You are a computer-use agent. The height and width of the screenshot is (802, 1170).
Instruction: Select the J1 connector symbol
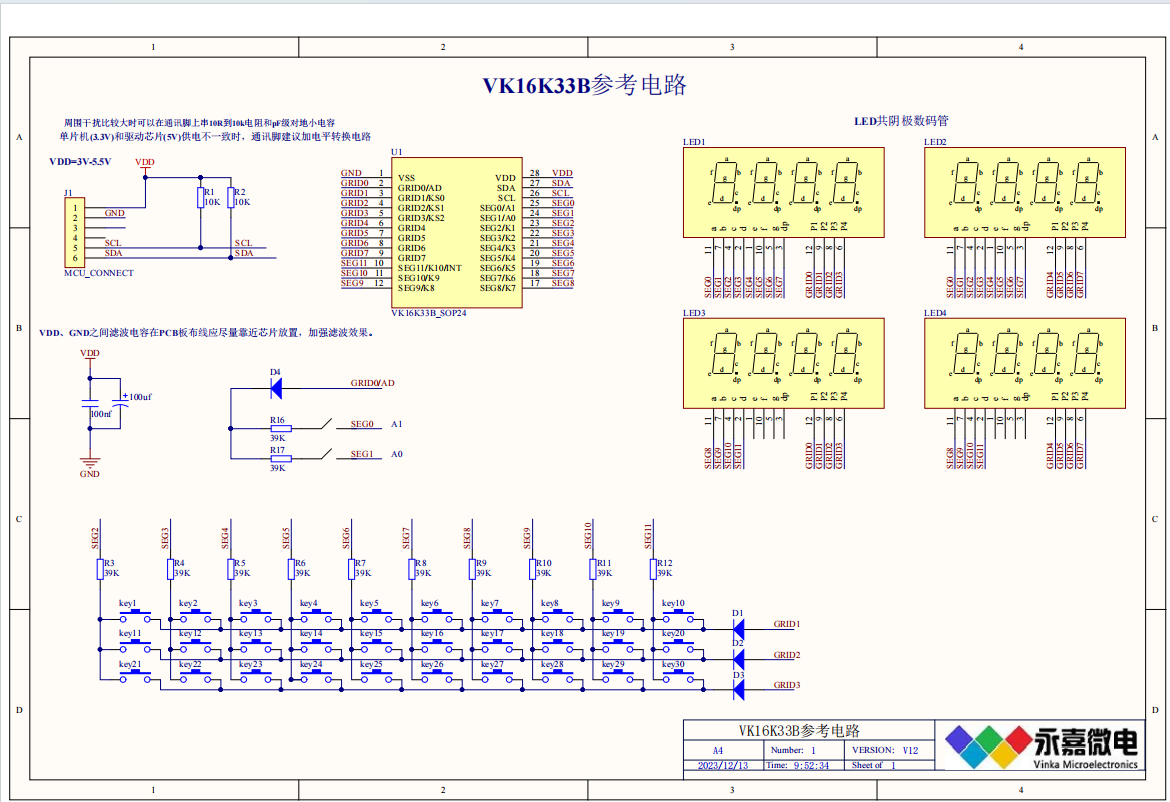pyautogui.click(x=74, y=232)
